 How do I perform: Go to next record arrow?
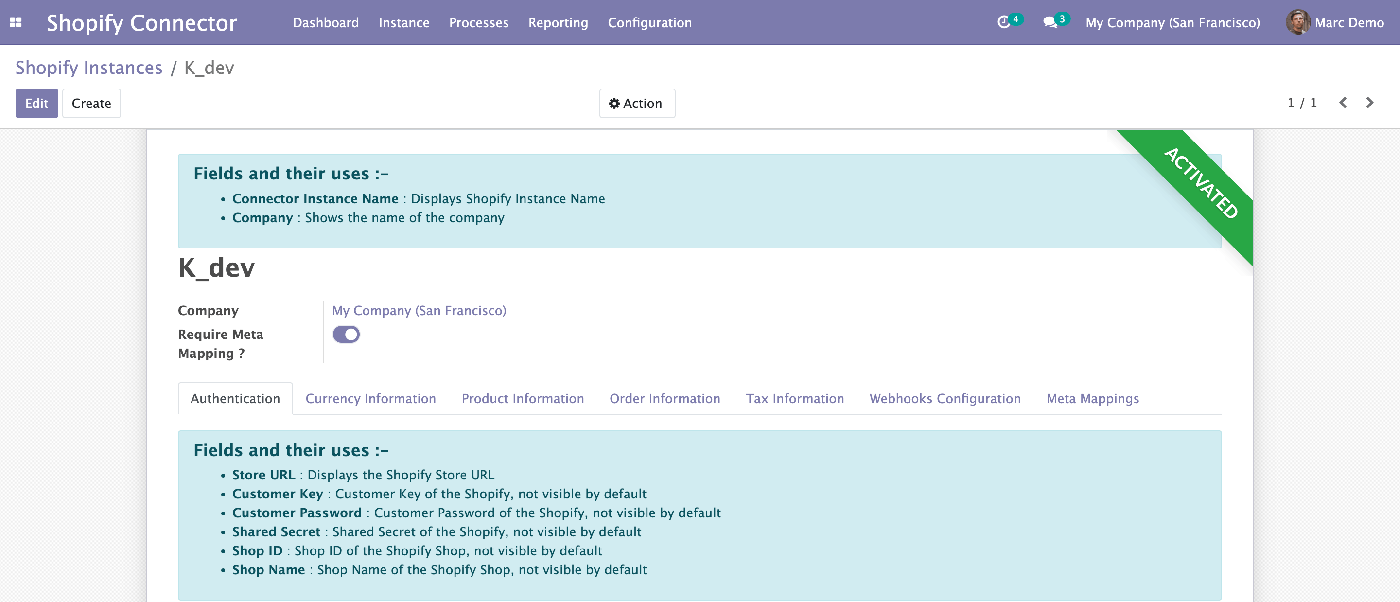[x=1370, y=103]
